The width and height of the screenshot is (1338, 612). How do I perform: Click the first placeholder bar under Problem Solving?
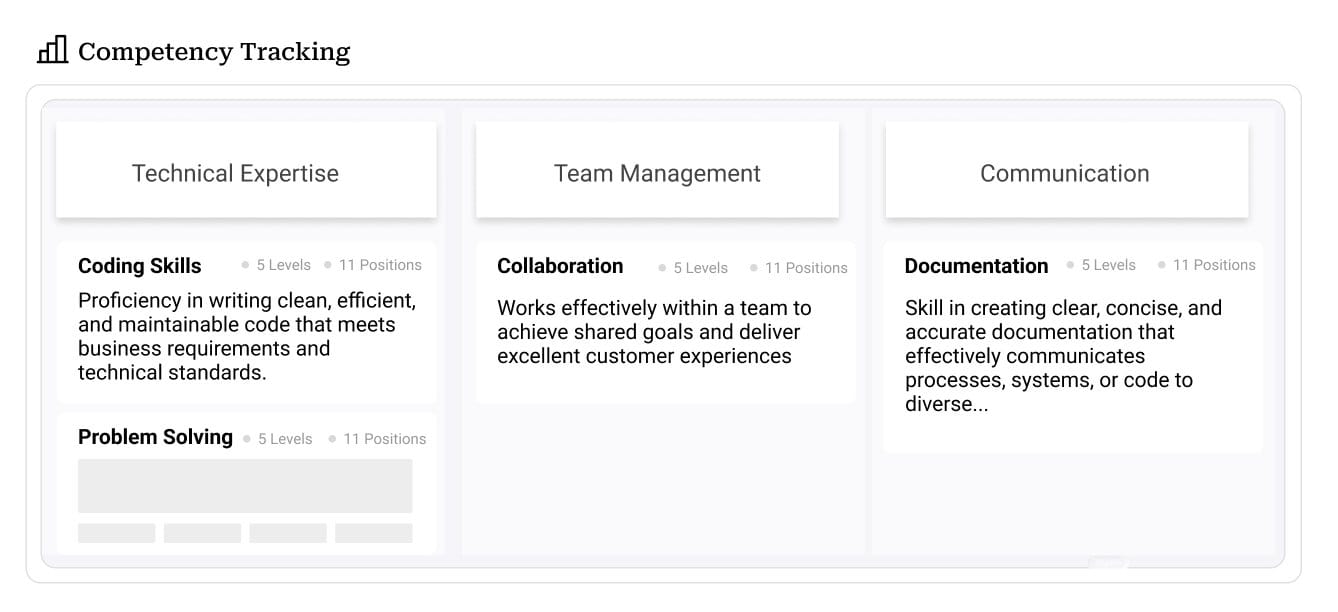116,532
